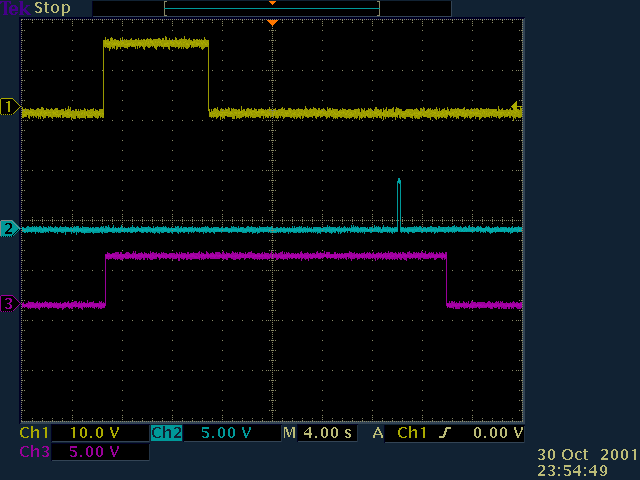Select the magenta Ch3 label

point(34,452)
